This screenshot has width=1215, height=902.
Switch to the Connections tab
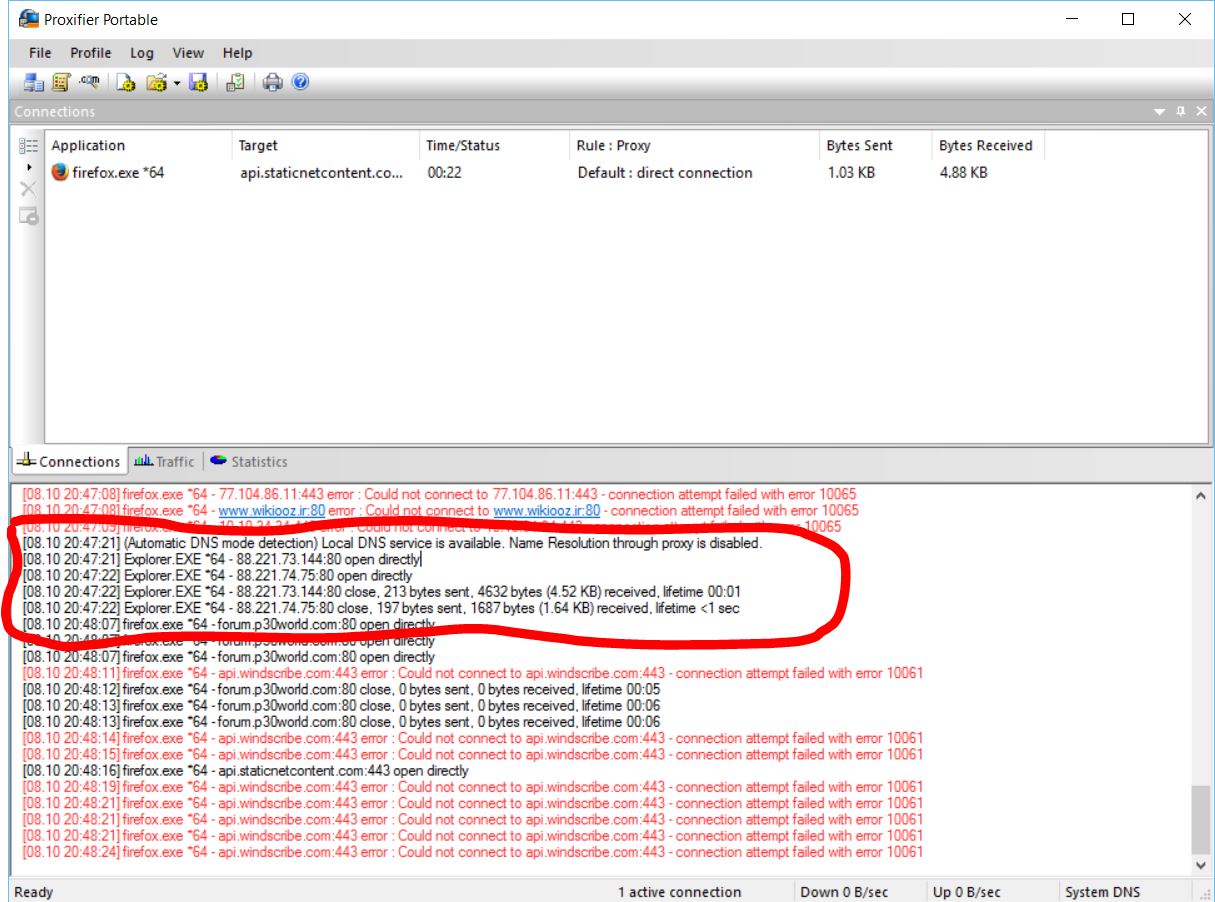69,461
